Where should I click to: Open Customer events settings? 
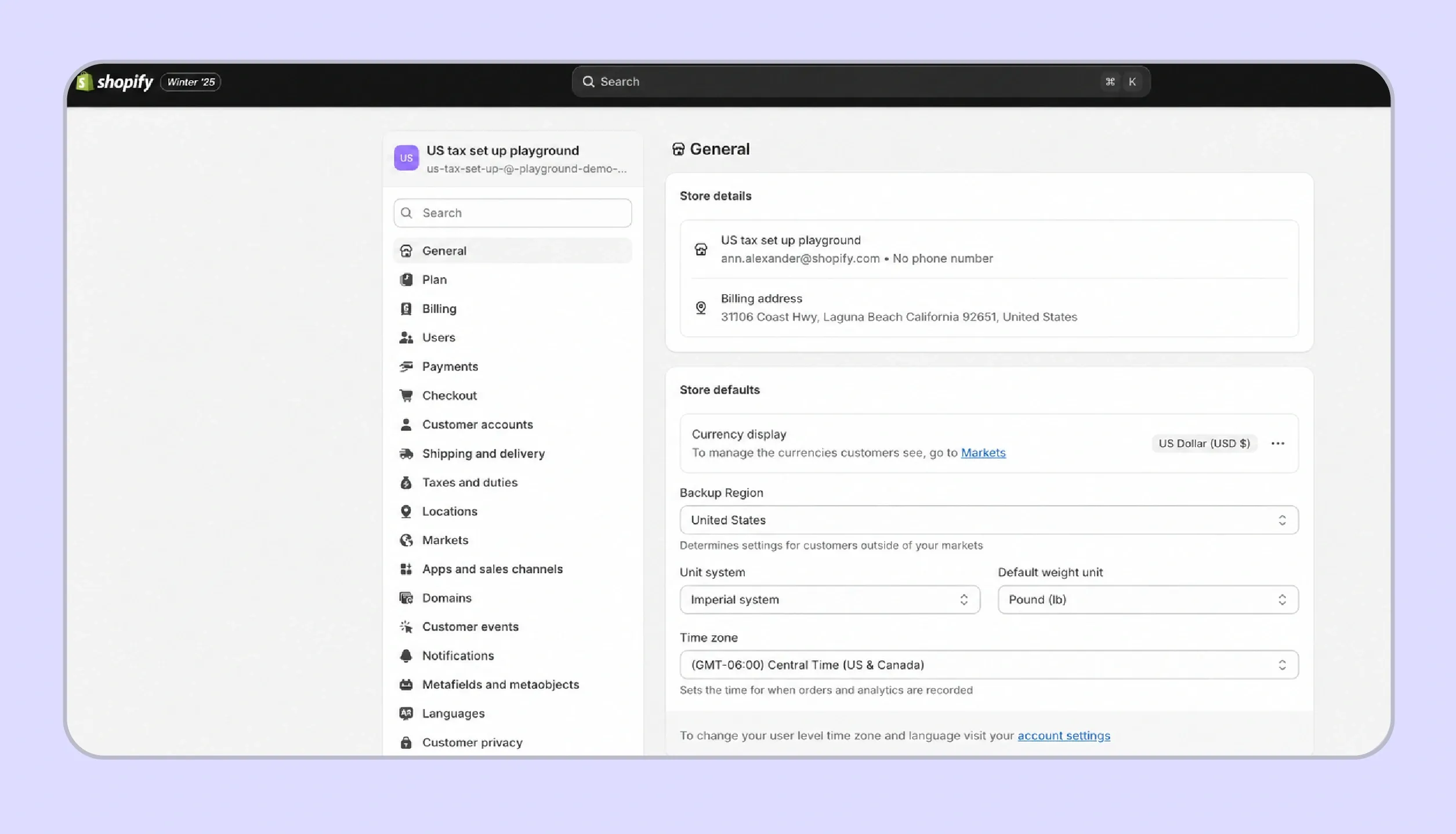tap(512, 627)
